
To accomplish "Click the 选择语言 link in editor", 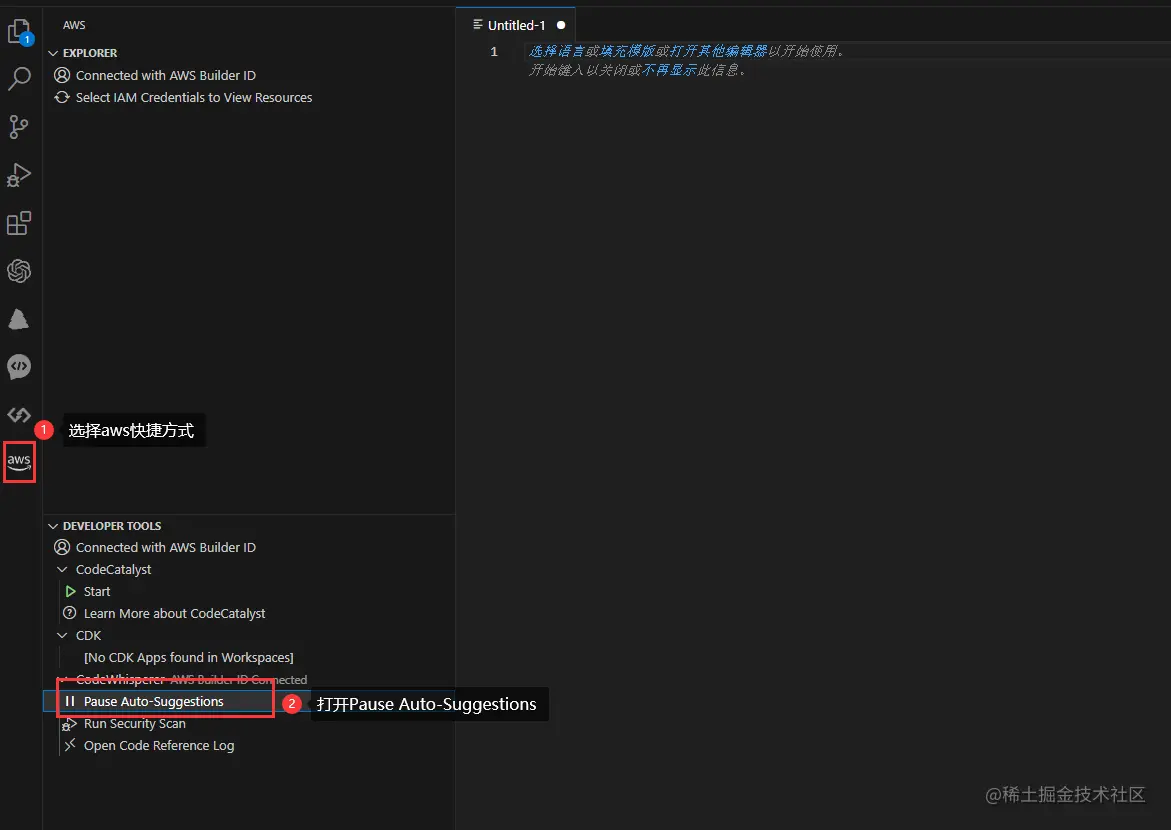I will point(557,51).
